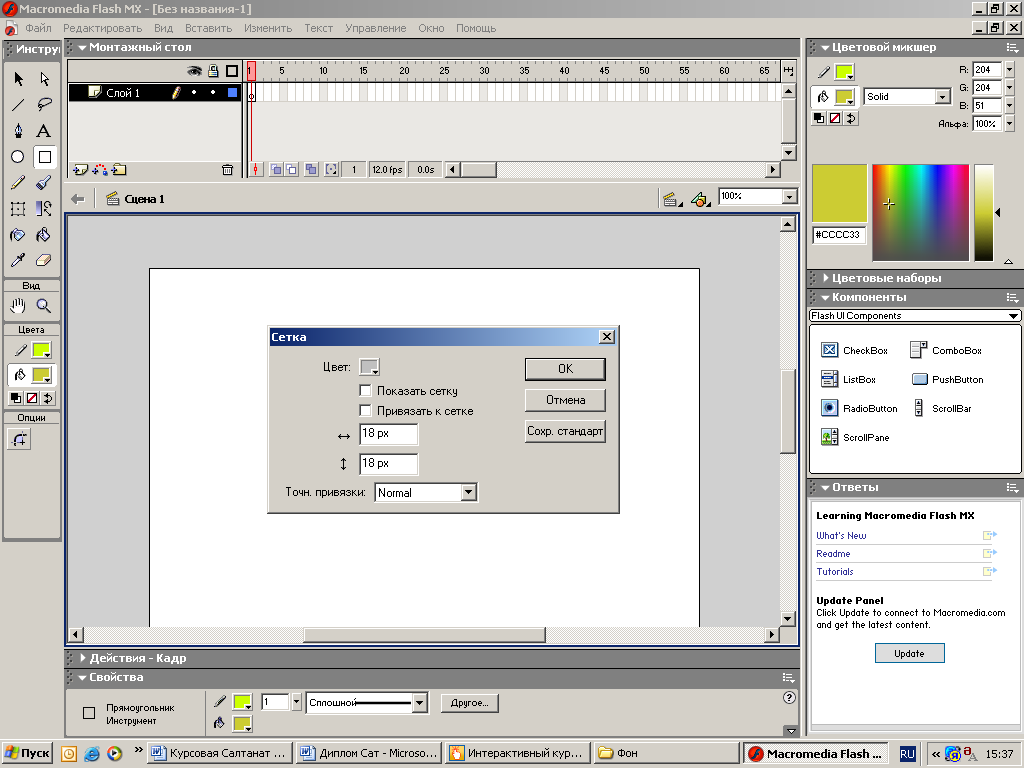The width and height of the screenshot is (1024, 768).
Task: Toggle onion skin outlines button
Action: tap(292, 170)
